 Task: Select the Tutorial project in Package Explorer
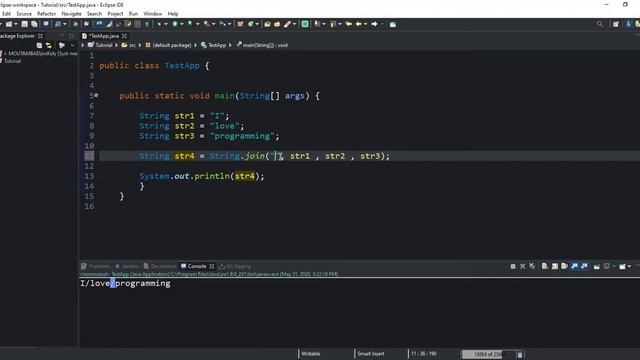coord(12,61)
